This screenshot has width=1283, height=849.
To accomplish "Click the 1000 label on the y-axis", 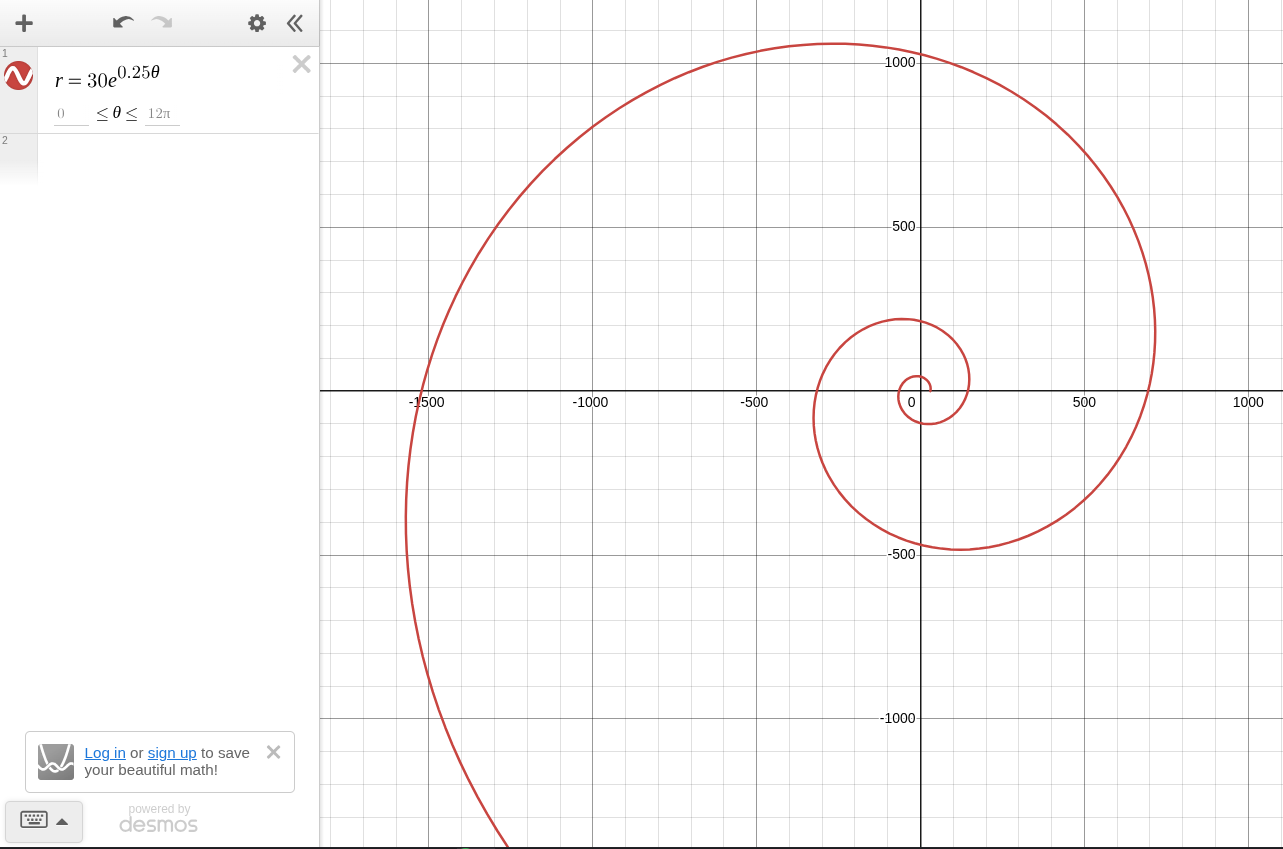I will tap(900, 62).
